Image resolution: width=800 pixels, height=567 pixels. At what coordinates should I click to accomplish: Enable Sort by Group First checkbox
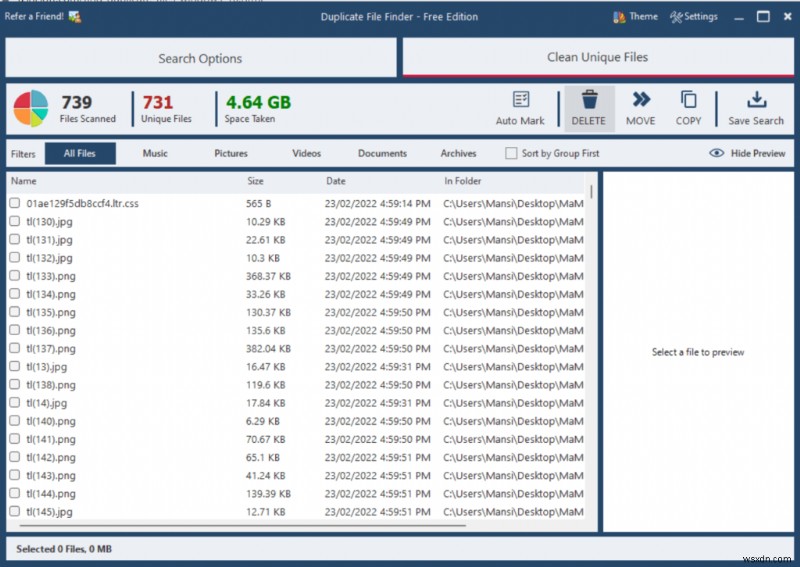tap(511, 154)
